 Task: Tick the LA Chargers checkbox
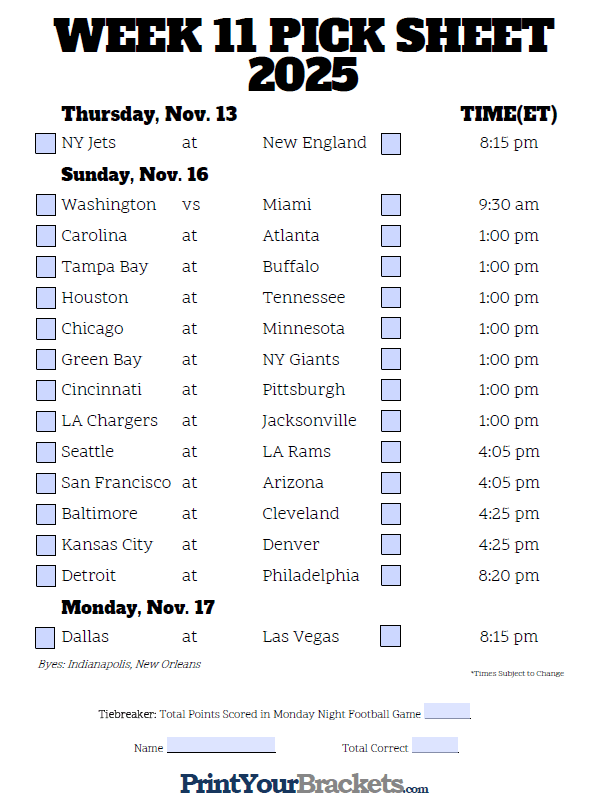46,421
